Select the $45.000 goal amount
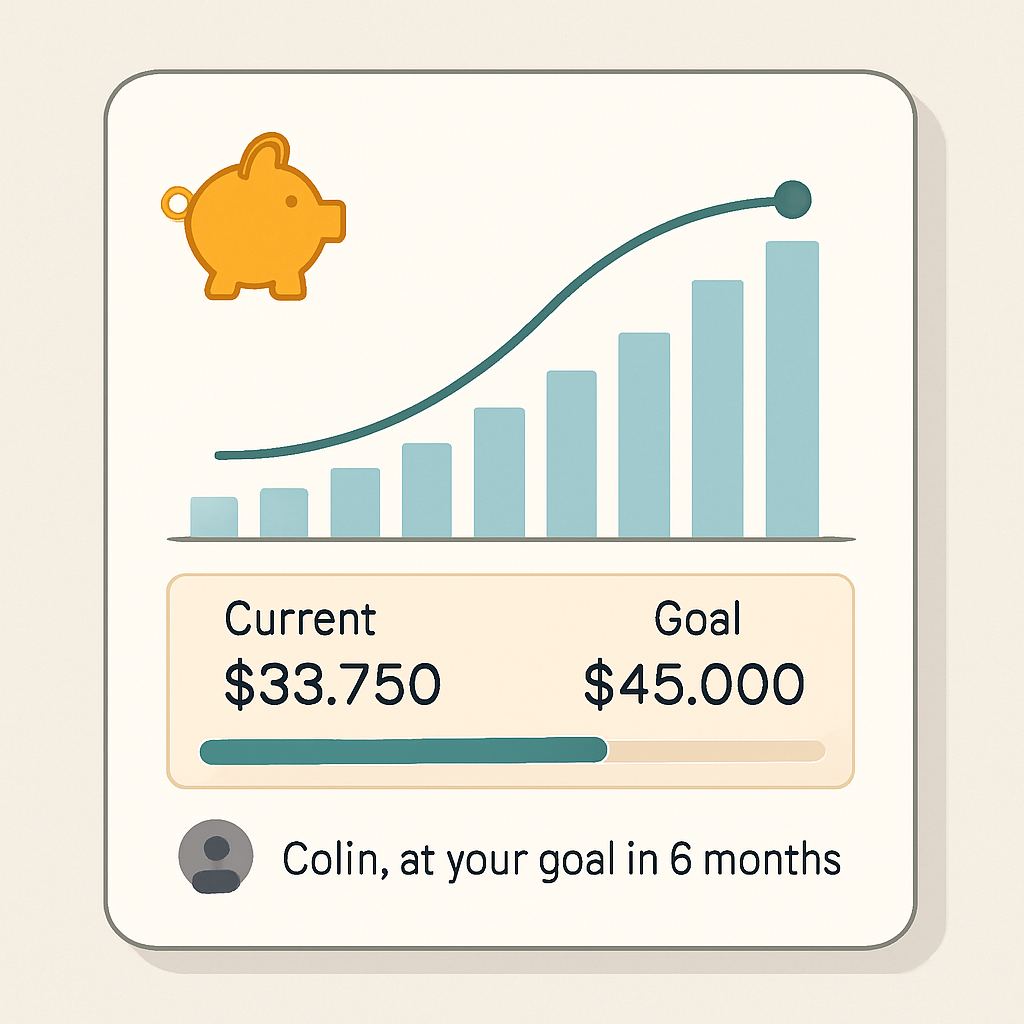This screenshot has height=1024, width=1024. pyautogui.click(x=694, y=686)
